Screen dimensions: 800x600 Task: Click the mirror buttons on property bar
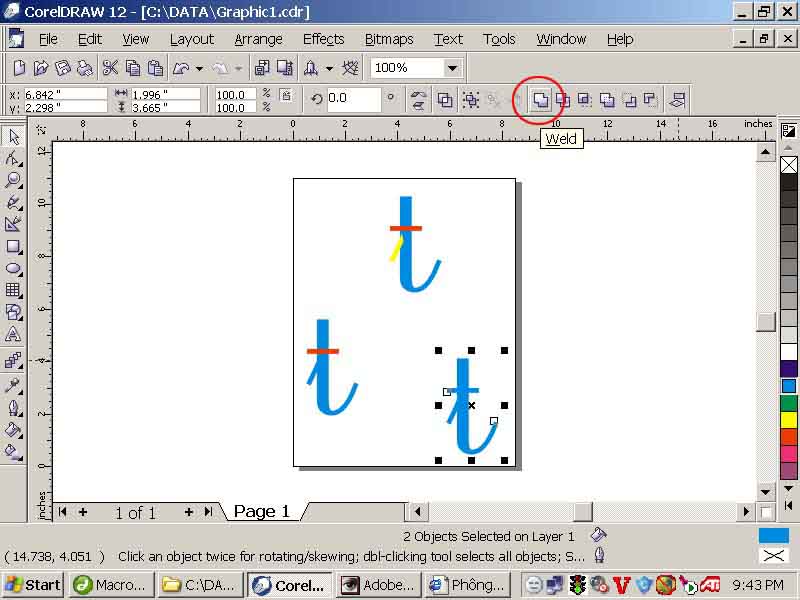tap(418, 99)
